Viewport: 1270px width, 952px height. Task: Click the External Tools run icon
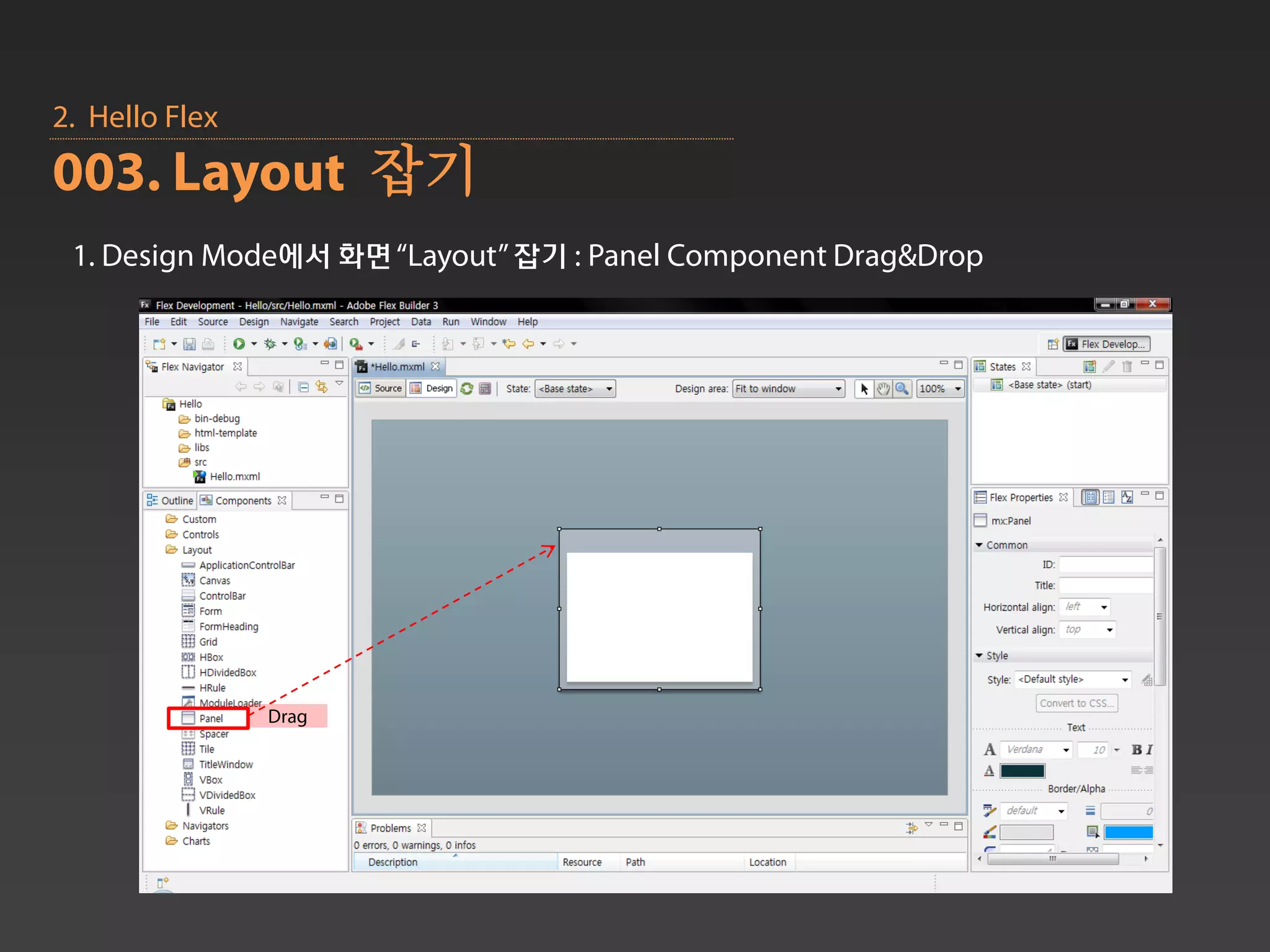click(356, 344)
